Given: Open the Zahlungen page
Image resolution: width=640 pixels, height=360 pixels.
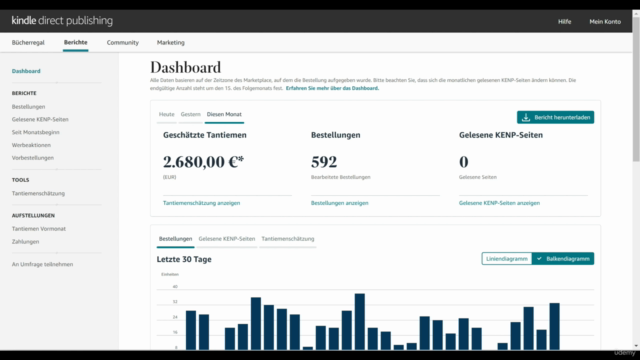Looking at the screenshot, I should click(x=25, y=242).
